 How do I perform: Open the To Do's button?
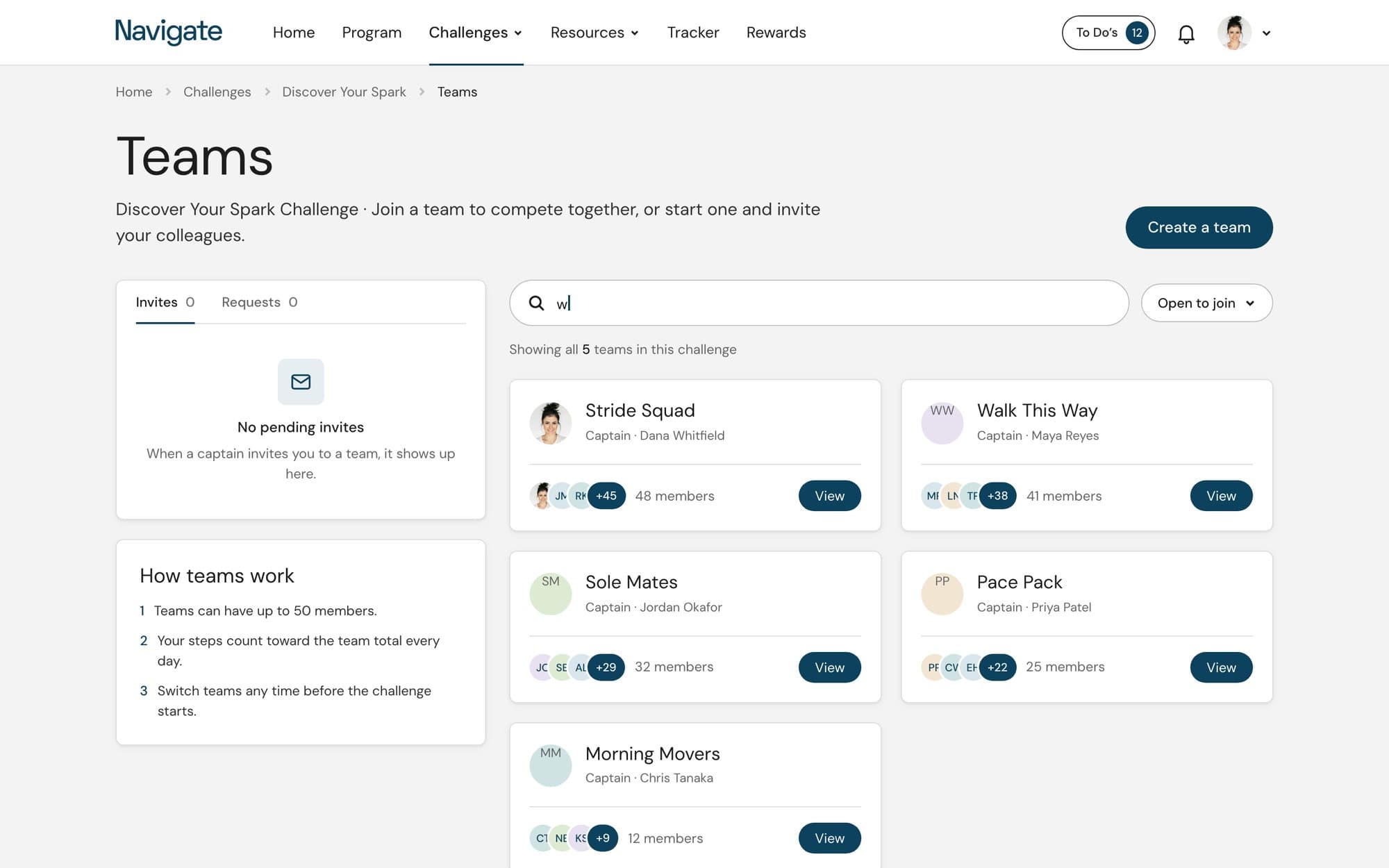(x=1108, y=33)
